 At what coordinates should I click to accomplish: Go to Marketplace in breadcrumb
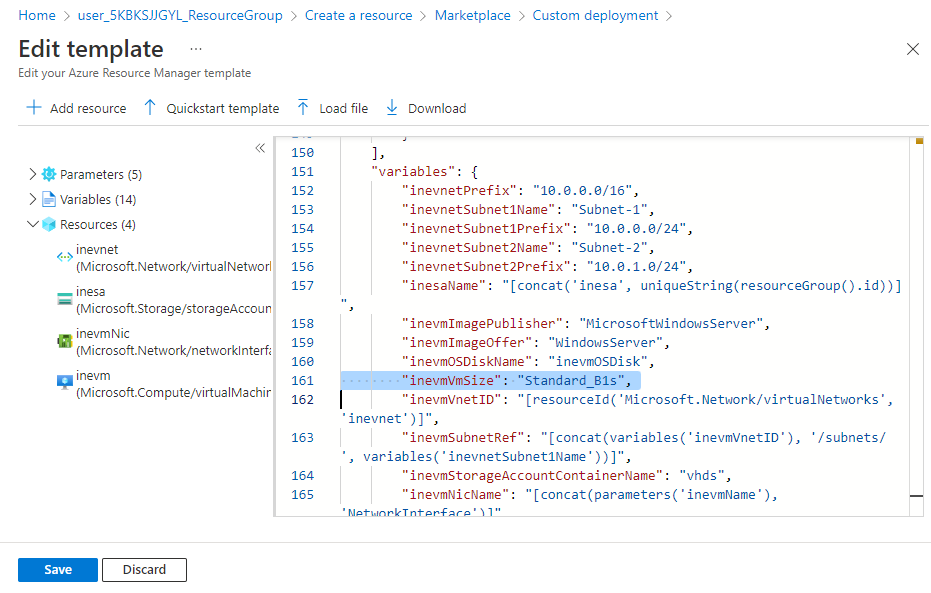pos(472,15)
